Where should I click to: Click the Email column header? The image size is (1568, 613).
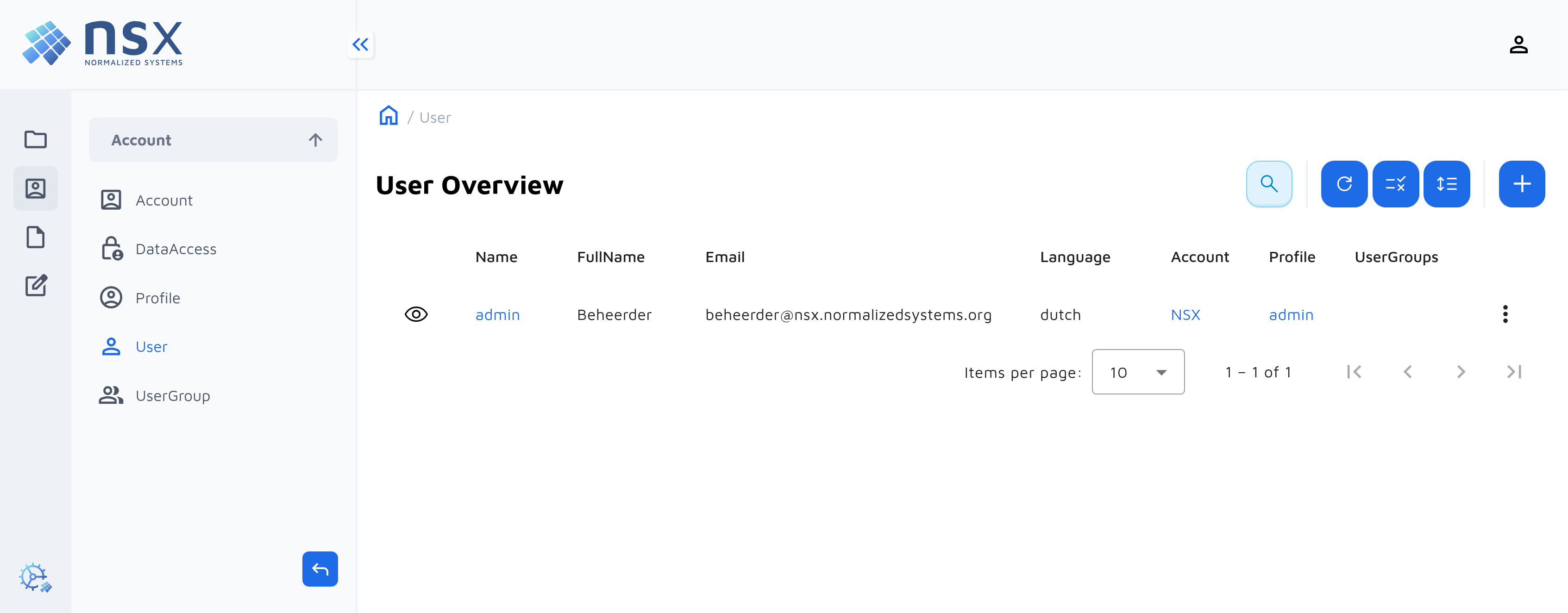click(724, 257)
